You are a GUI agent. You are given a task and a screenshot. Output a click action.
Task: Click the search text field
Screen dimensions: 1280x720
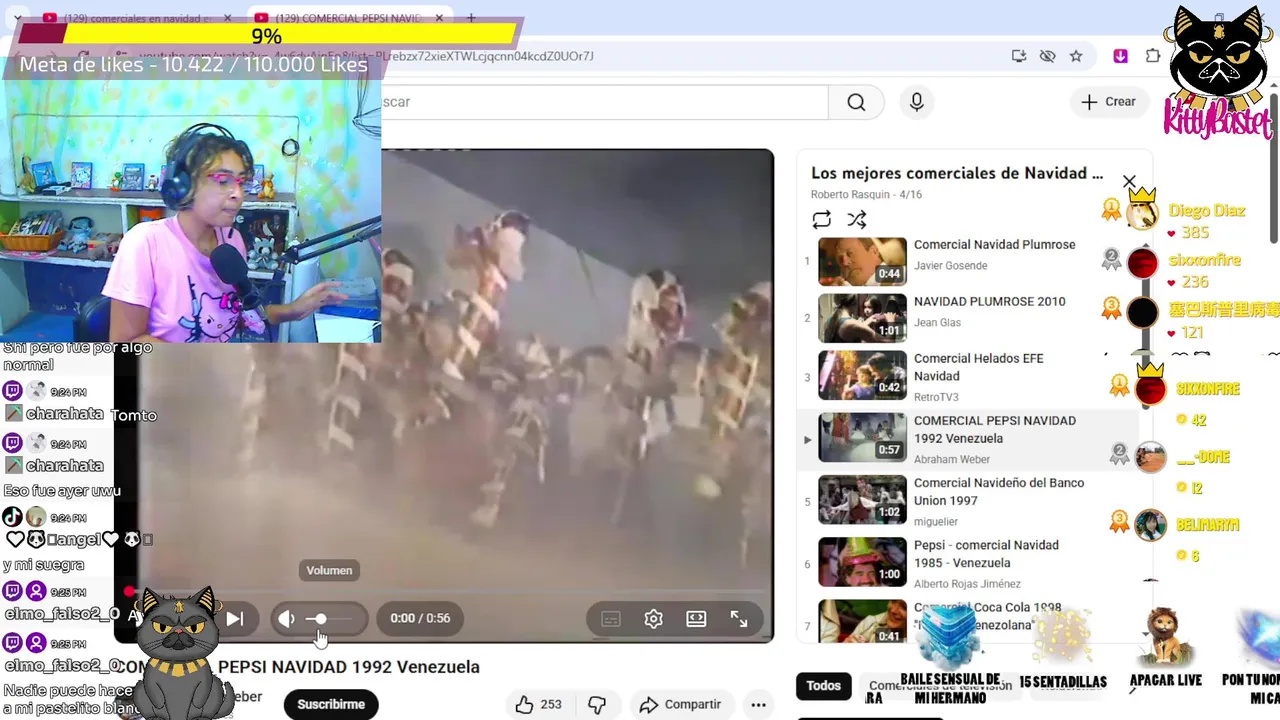(x=604, y=102)
